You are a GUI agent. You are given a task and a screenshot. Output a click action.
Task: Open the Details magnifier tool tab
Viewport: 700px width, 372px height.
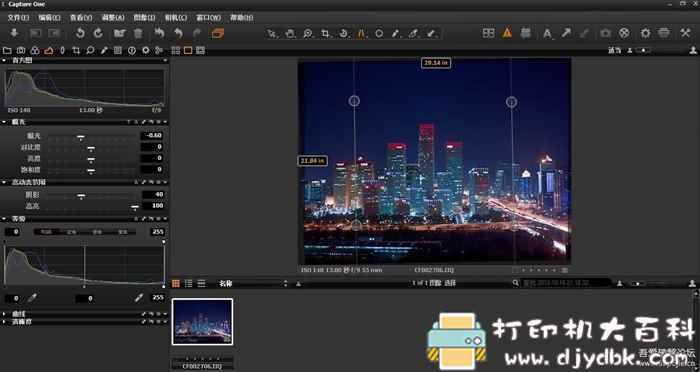pos(90,50)
